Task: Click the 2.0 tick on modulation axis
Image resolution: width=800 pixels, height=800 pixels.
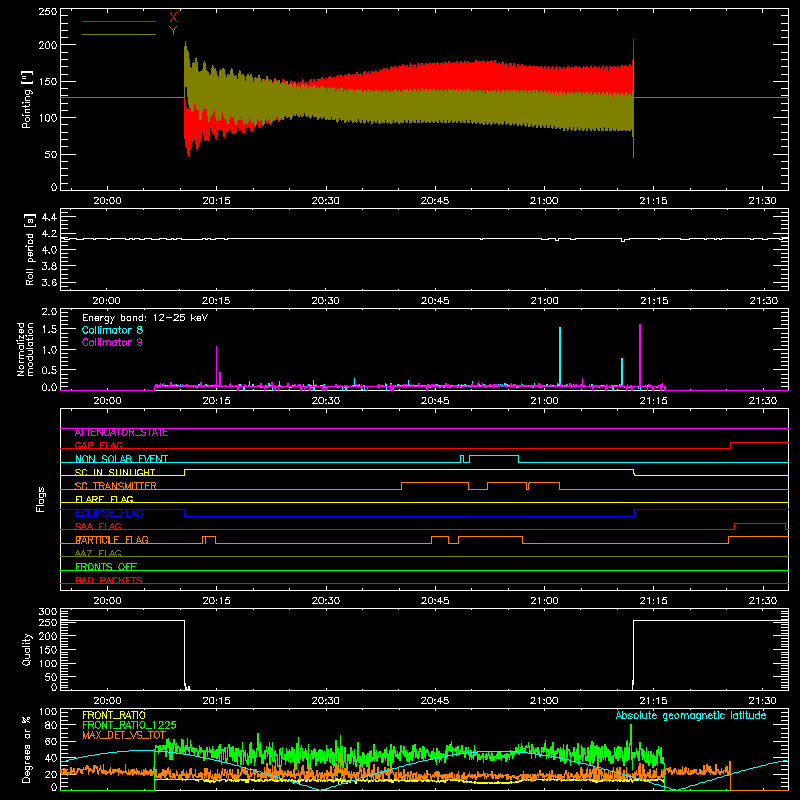Action: tap(49, 311)
